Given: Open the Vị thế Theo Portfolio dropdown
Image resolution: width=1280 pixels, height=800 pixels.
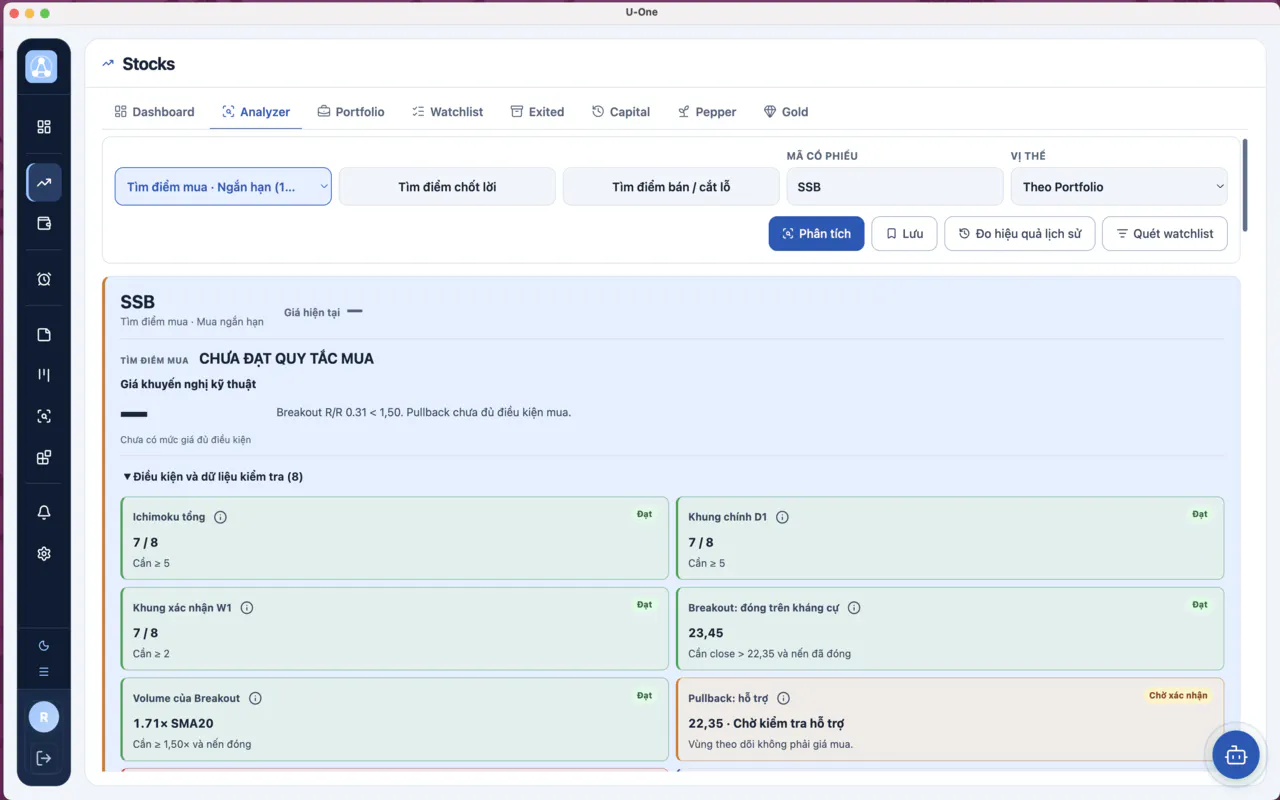Looking at the screenshot, I should pyautogui.click(x=1119, y=186).
